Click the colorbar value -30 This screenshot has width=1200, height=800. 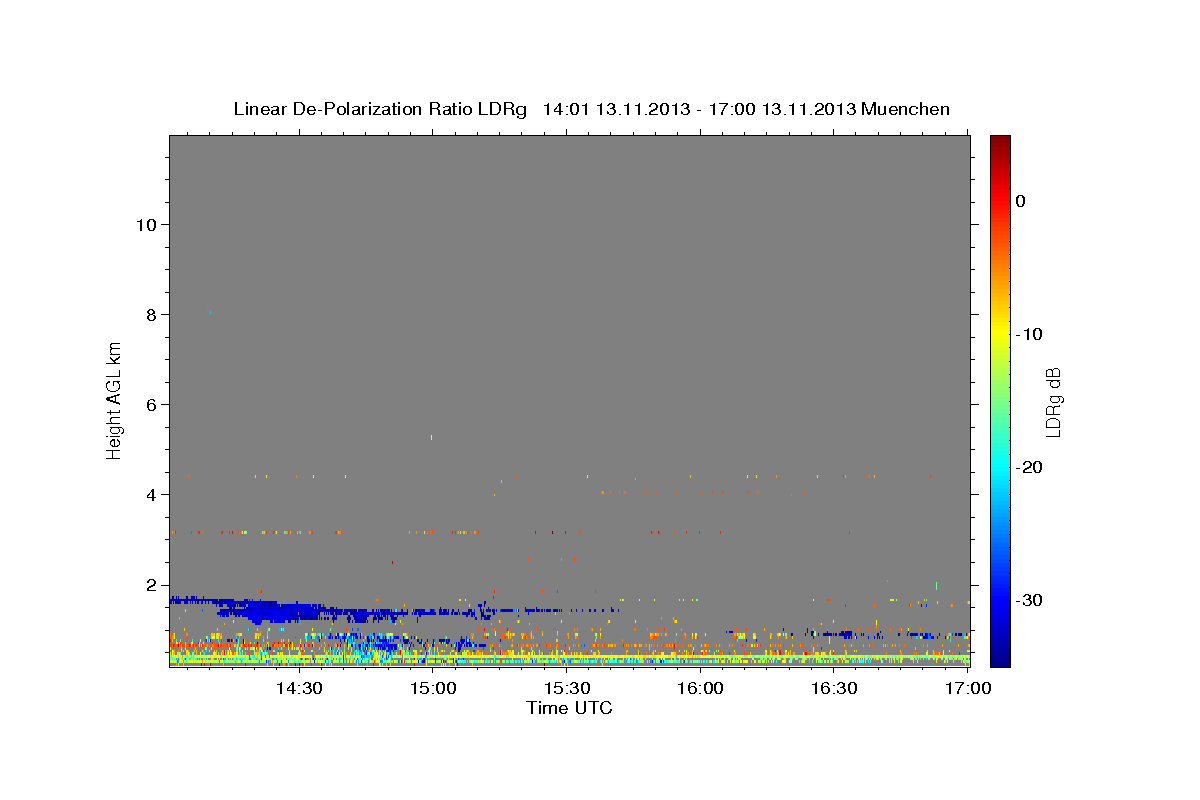(x=1030, y=600)
